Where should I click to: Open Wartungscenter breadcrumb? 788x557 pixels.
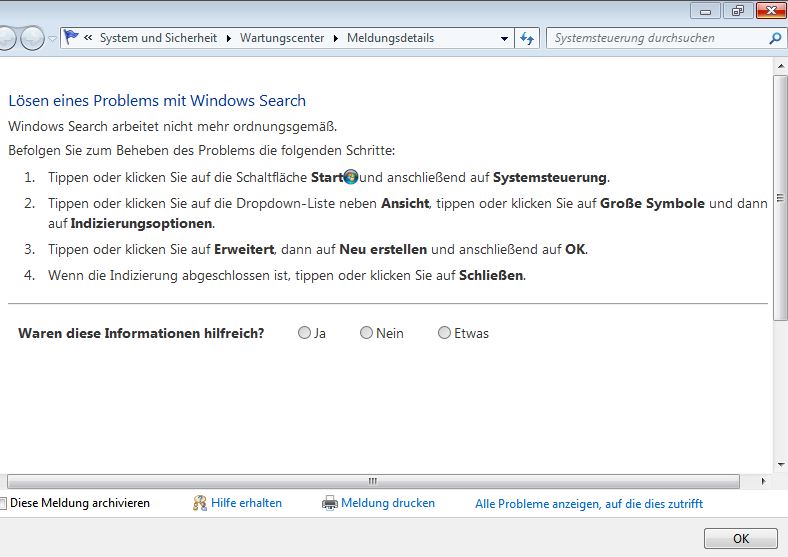point(282,38)
